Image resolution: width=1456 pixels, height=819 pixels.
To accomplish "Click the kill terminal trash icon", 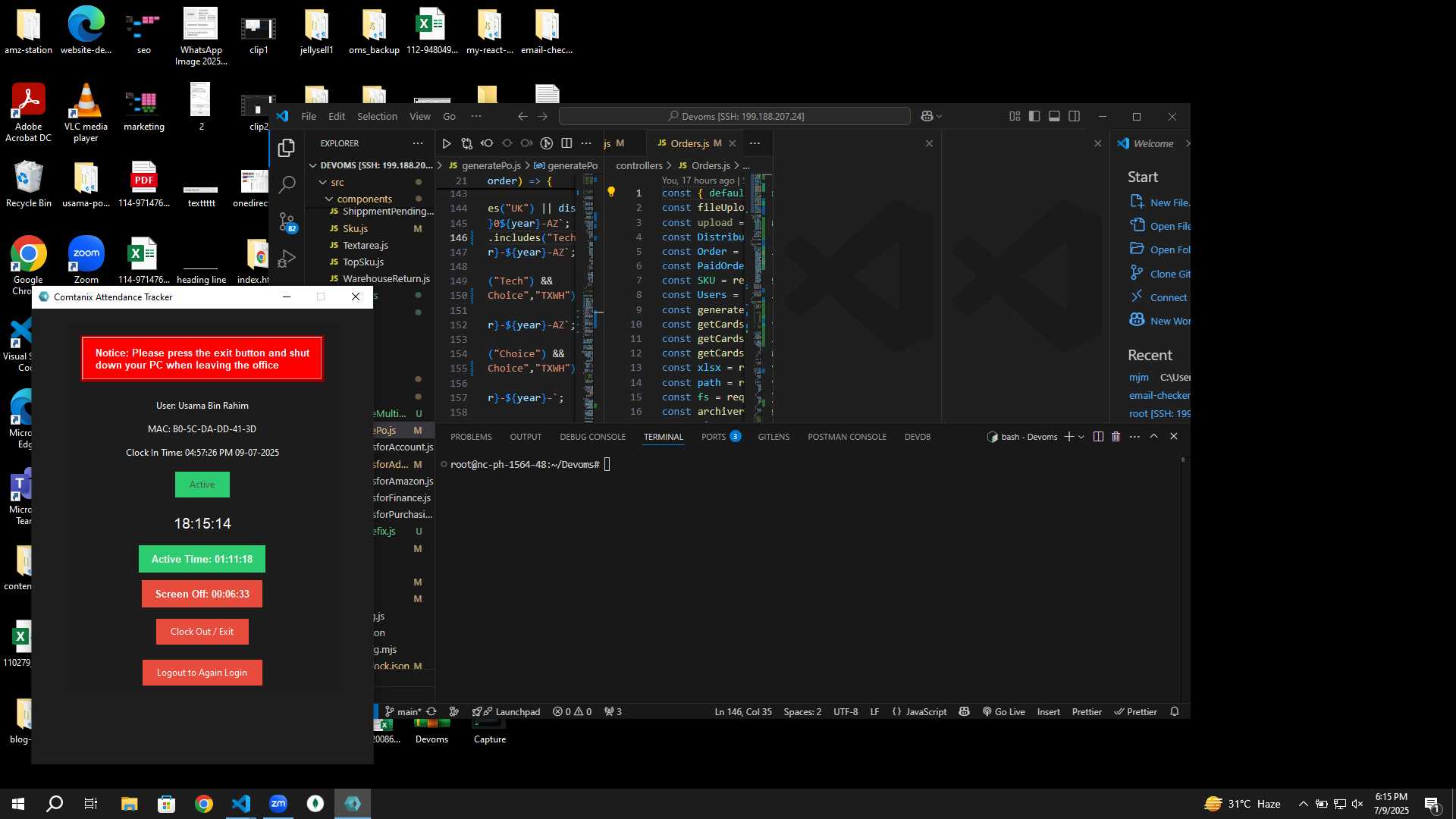I will click(1116, 437).
